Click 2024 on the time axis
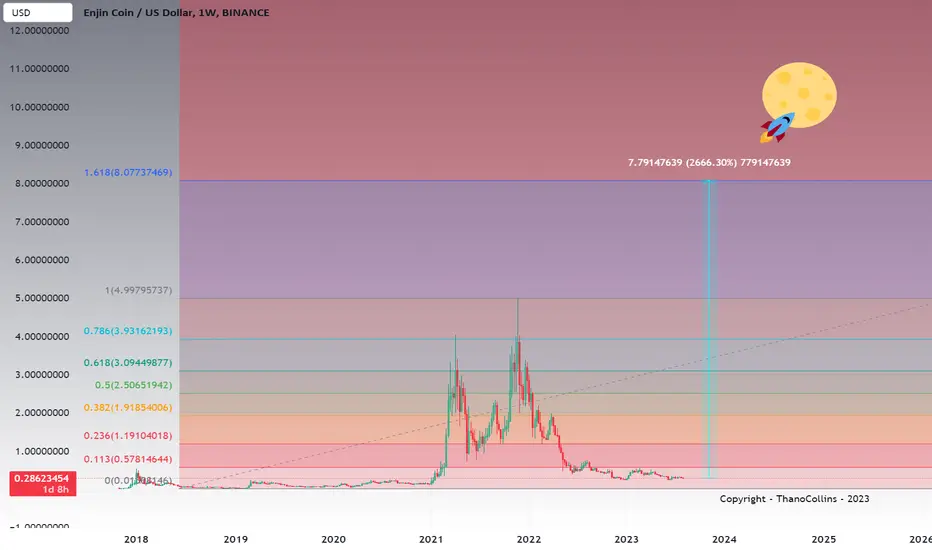Viewport: 932px width, 550px height. click(724, 539)
